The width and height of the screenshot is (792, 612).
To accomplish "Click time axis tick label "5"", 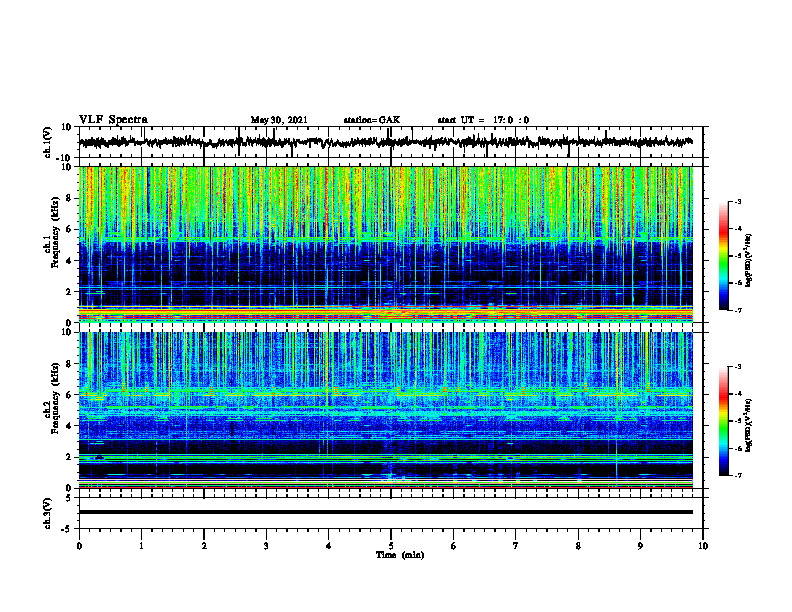I will click(x=391, y=546).
